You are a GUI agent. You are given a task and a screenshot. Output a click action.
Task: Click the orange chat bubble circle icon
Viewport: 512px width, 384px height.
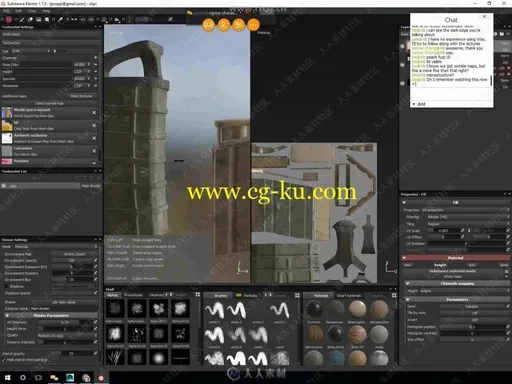[239, 25]
